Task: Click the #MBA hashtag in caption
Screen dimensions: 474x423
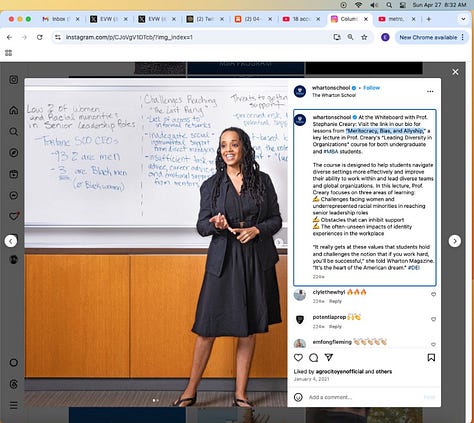Action: pyautogui.click(x=330, y=151)
